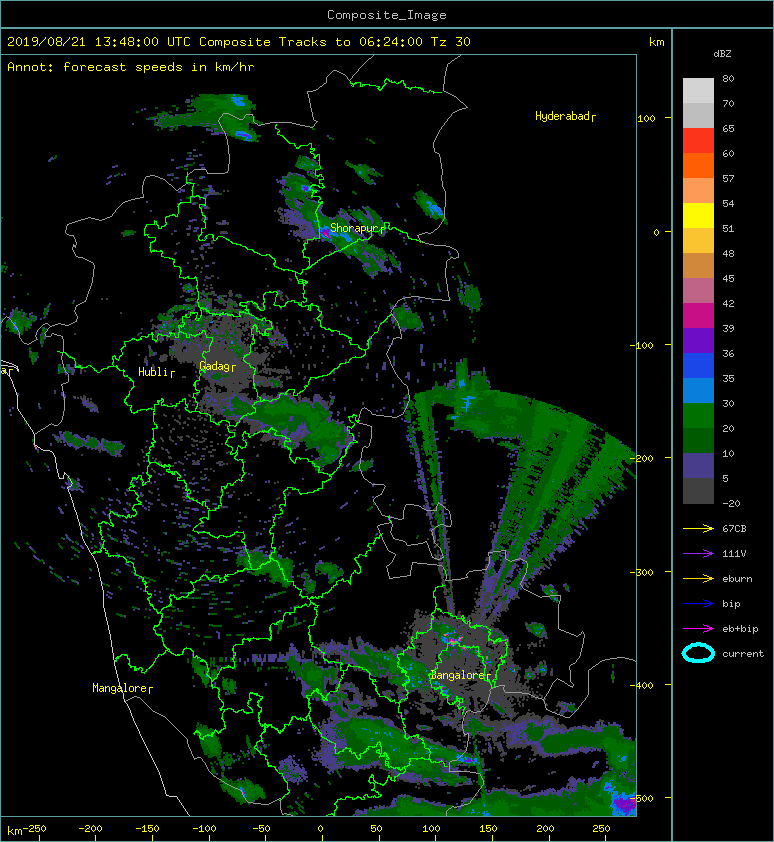Click the 111V legend label

pyautogui.click(x=734, y=554)
